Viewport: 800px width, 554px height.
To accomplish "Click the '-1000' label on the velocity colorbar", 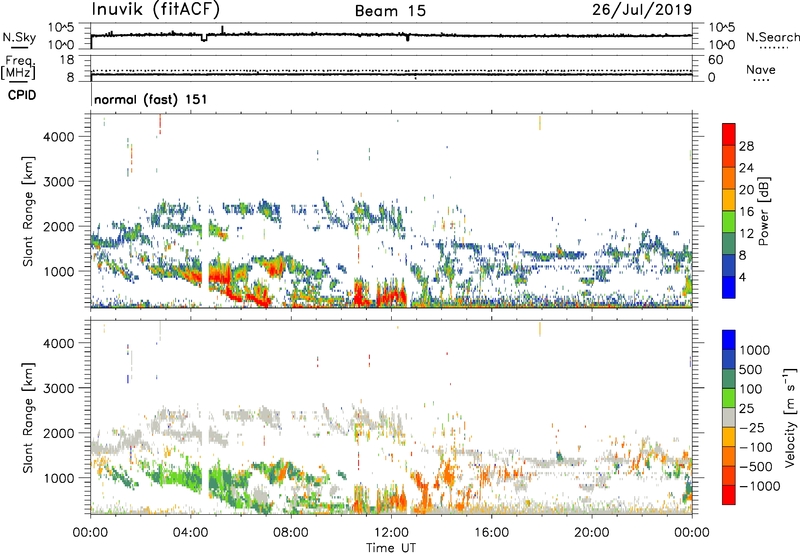I will tap(759, 486).
